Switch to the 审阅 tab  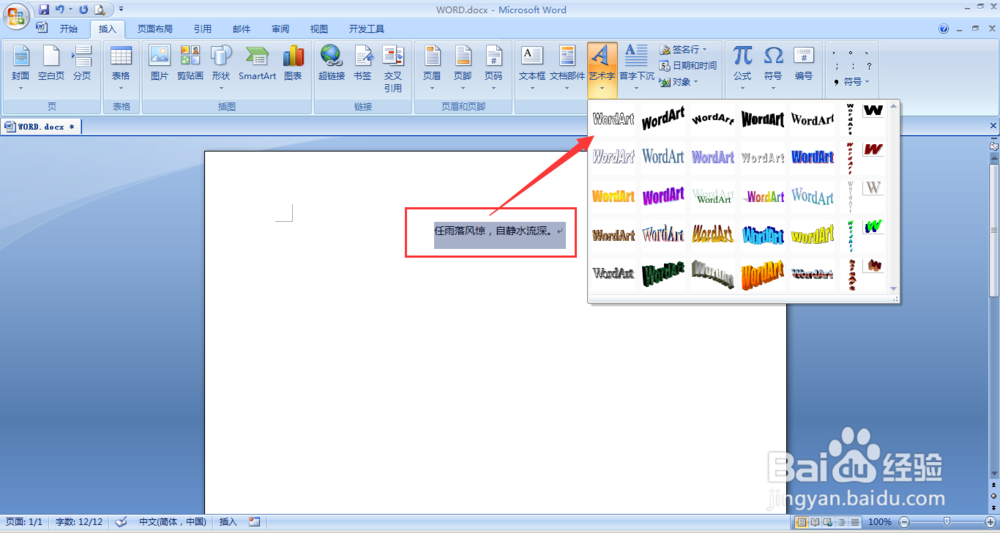[x=281, y=29]
